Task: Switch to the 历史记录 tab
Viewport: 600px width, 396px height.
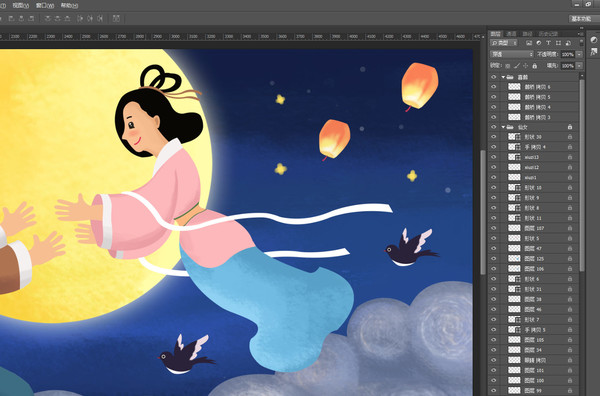Action: point(548,34)
